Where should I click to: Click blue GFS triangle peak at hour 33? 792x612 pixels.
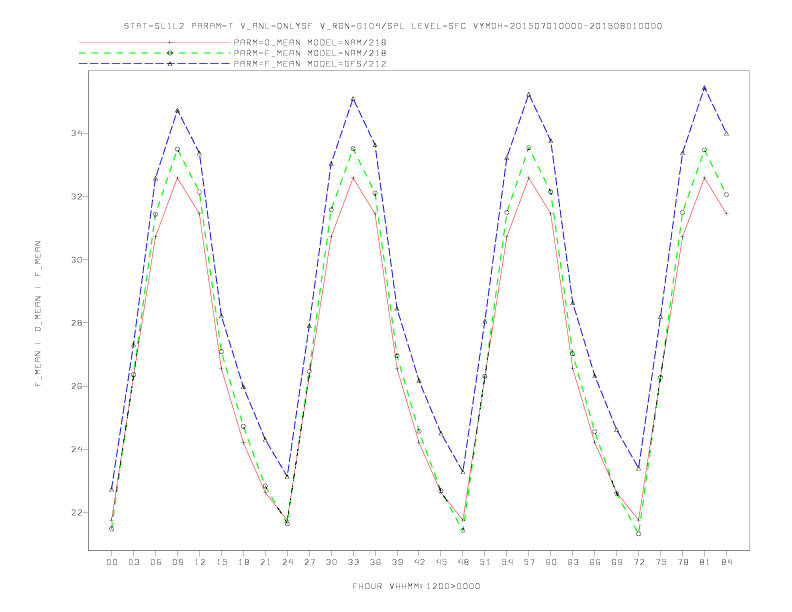(x=353, y=98)
